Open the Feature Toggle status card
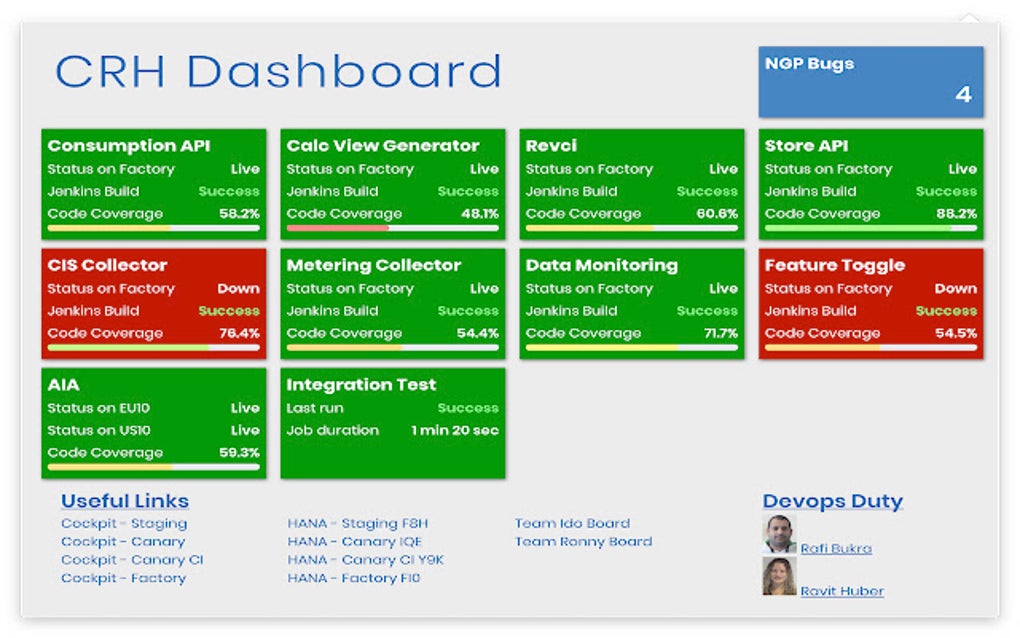Screen dimensions: 1020x638 coord(870,304)
